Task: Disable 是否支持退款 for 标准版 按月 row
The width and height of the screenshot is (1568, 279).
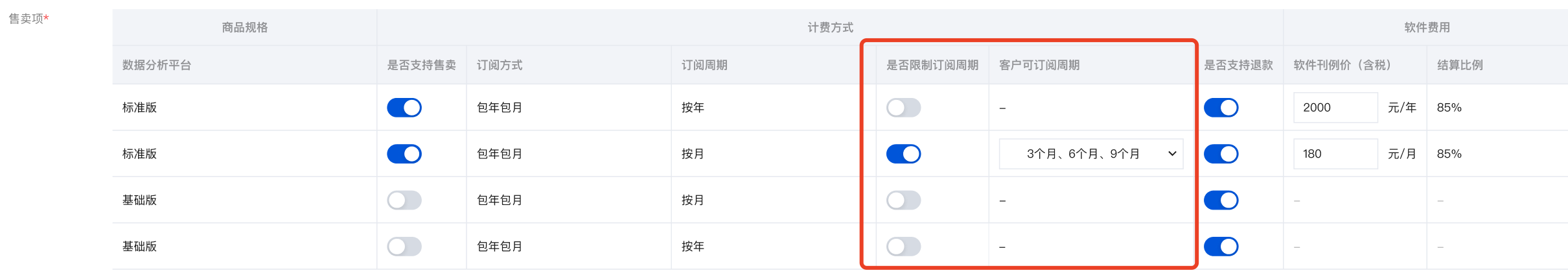Action: [x=1221, y=154]
